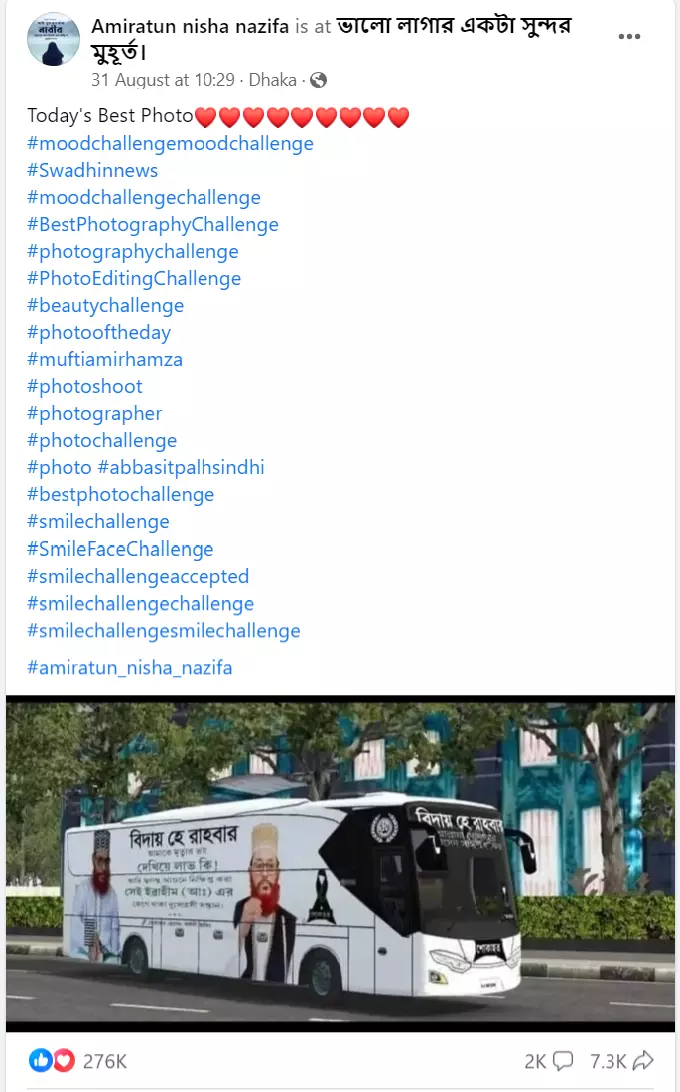
Task: Click the public globe privacy icon
Action: pos(318,80)
